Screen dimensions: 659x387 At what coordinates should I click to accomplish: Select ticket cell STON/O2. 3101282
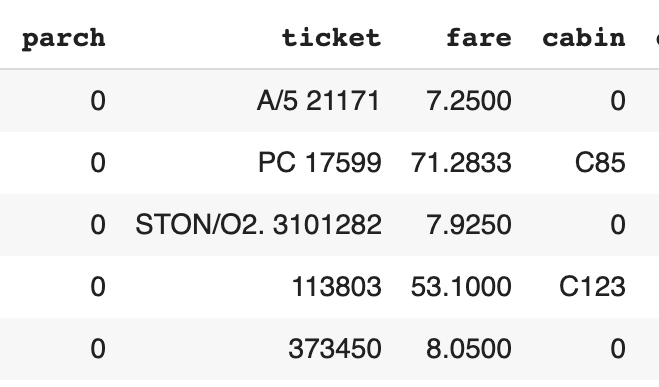pyautogui.click(x=258, y=224)
